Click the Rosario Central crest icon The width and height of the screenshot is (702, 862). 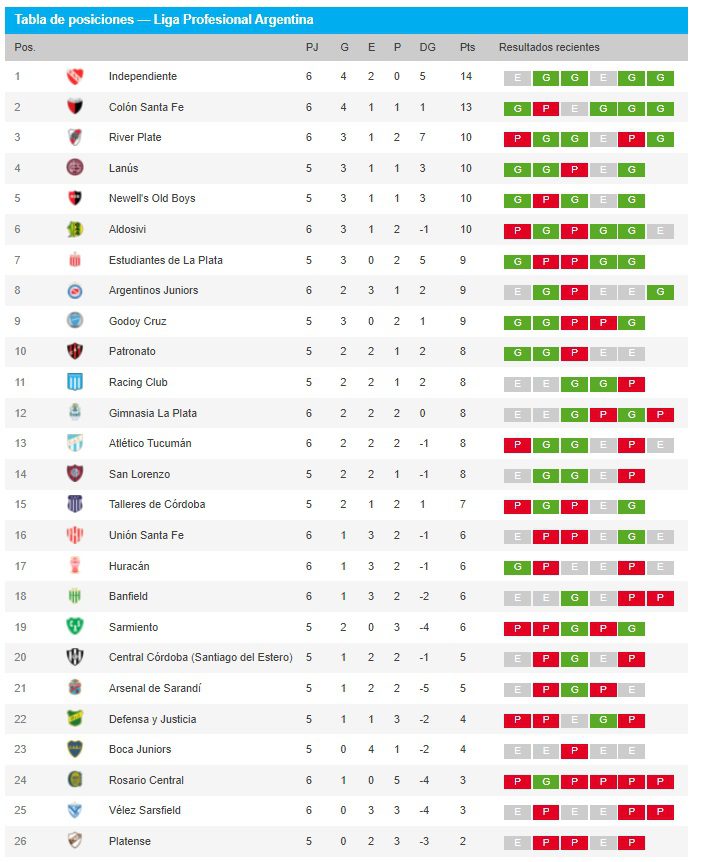(x=74, y=780)
